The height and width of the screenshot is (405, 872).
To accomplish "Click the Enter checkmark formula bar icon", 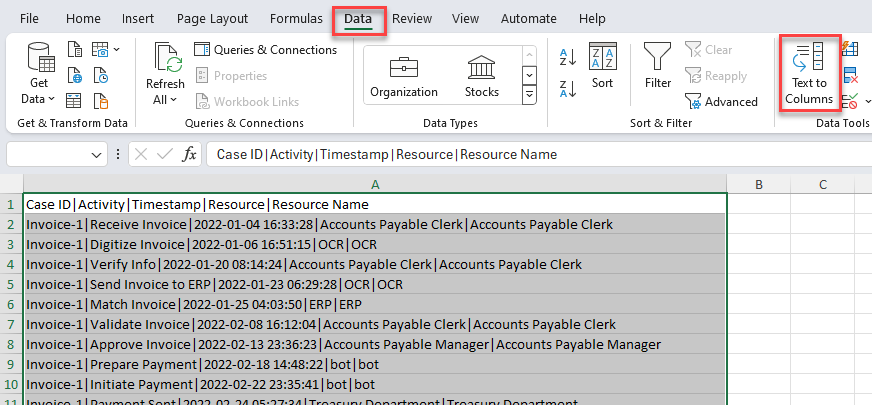I will tap(165, 154).
